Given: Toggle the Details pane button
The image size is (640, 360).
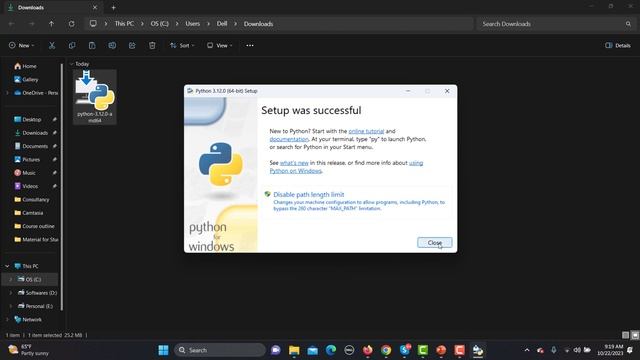Looking at the screenshot, I should coord(618,45).
